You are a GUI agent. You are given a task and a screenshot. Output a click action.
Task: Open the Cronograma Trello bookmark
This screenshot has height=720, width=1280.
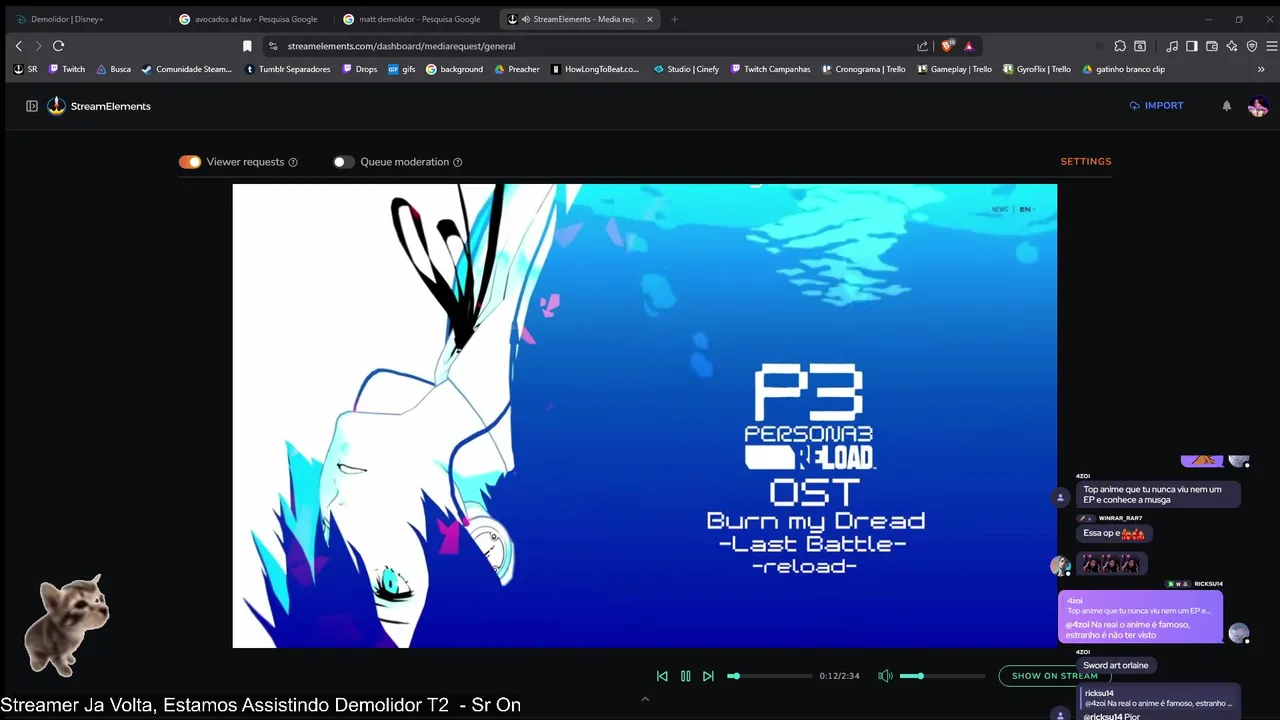[x=863, y=69]
